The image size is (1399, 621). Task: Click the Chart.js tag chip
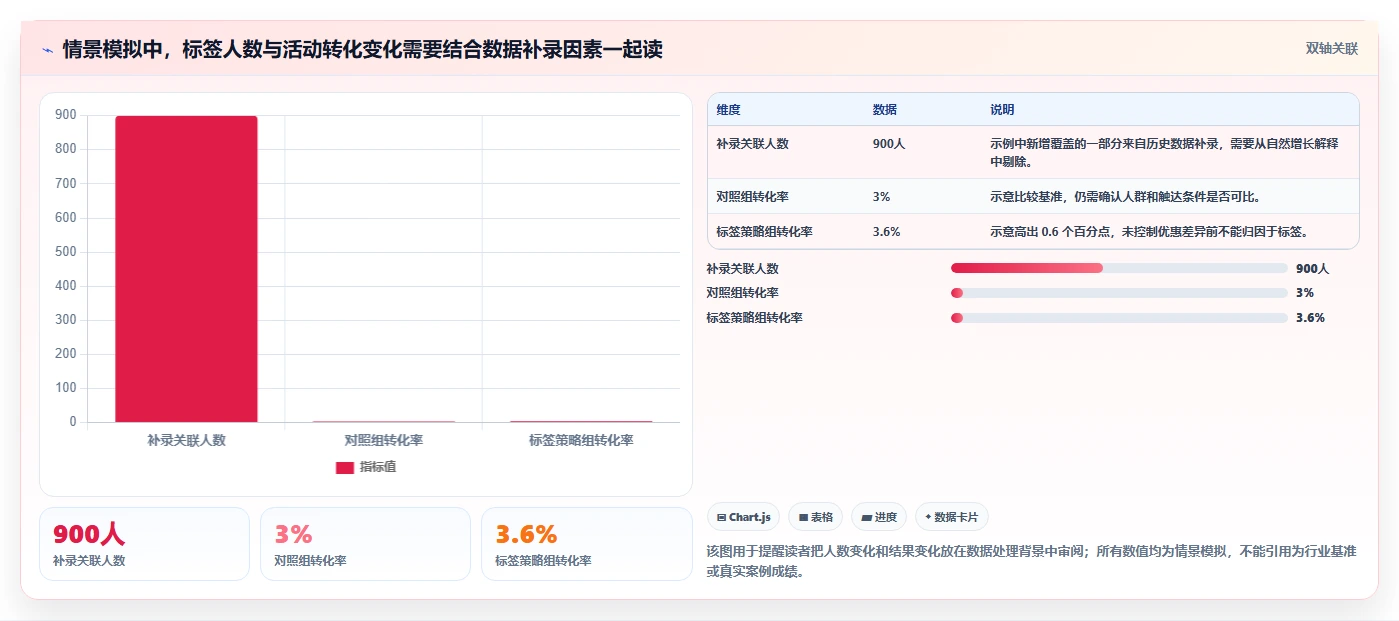tap(743, 517)
